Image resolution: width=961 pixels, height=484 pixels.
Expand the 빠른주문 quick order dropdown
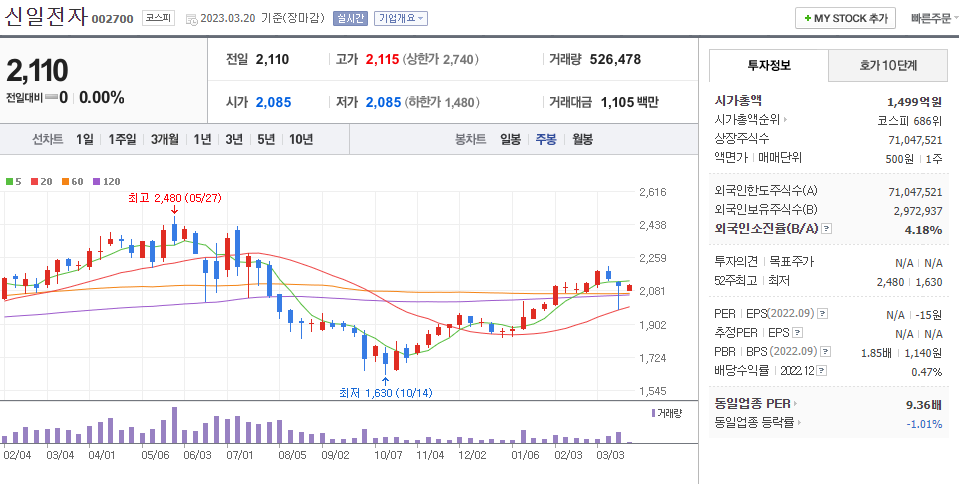[x=935, y=18]
